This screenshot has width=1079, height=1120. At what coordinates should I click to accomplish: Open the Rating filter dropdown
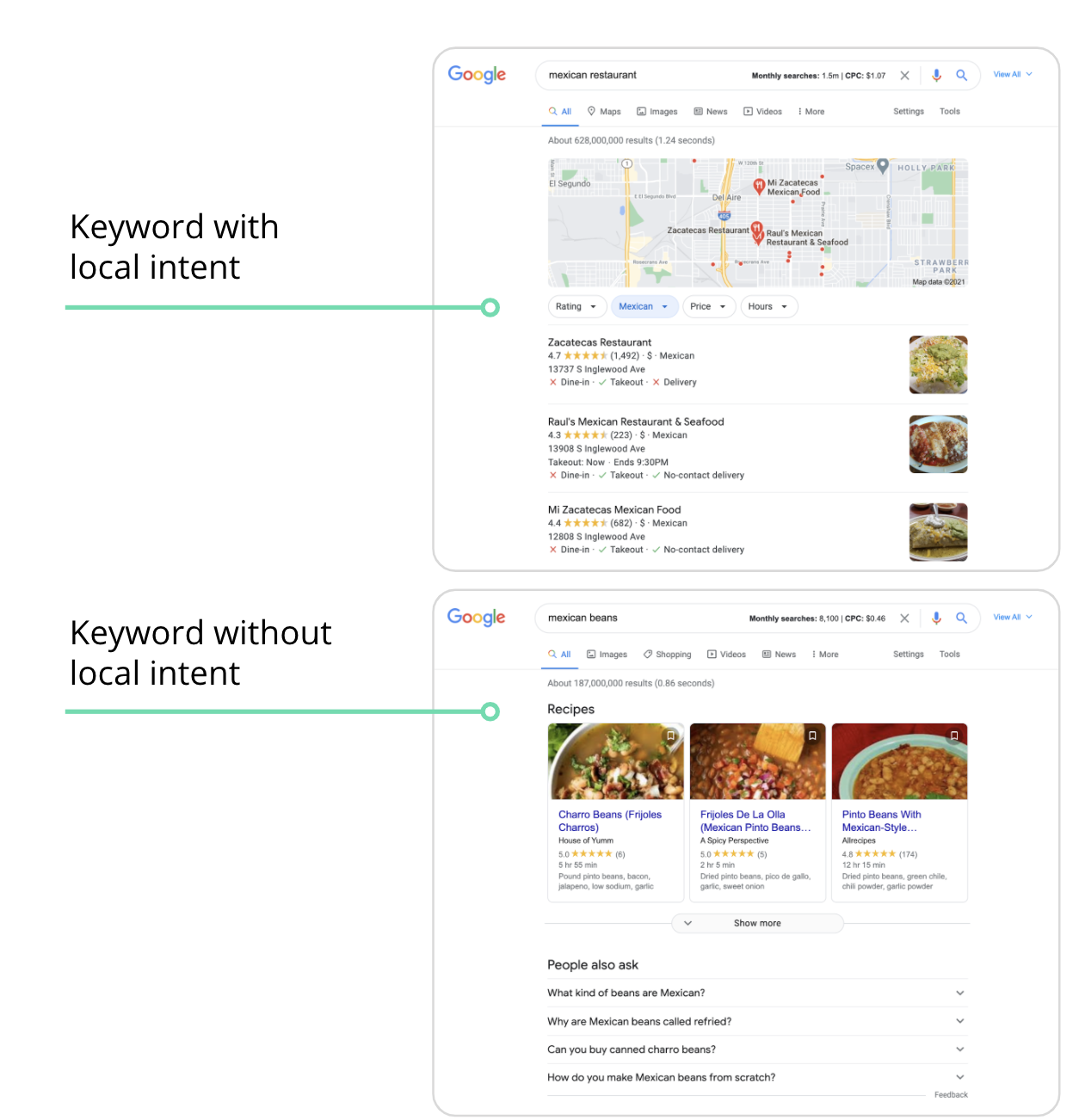coord(576,306)
